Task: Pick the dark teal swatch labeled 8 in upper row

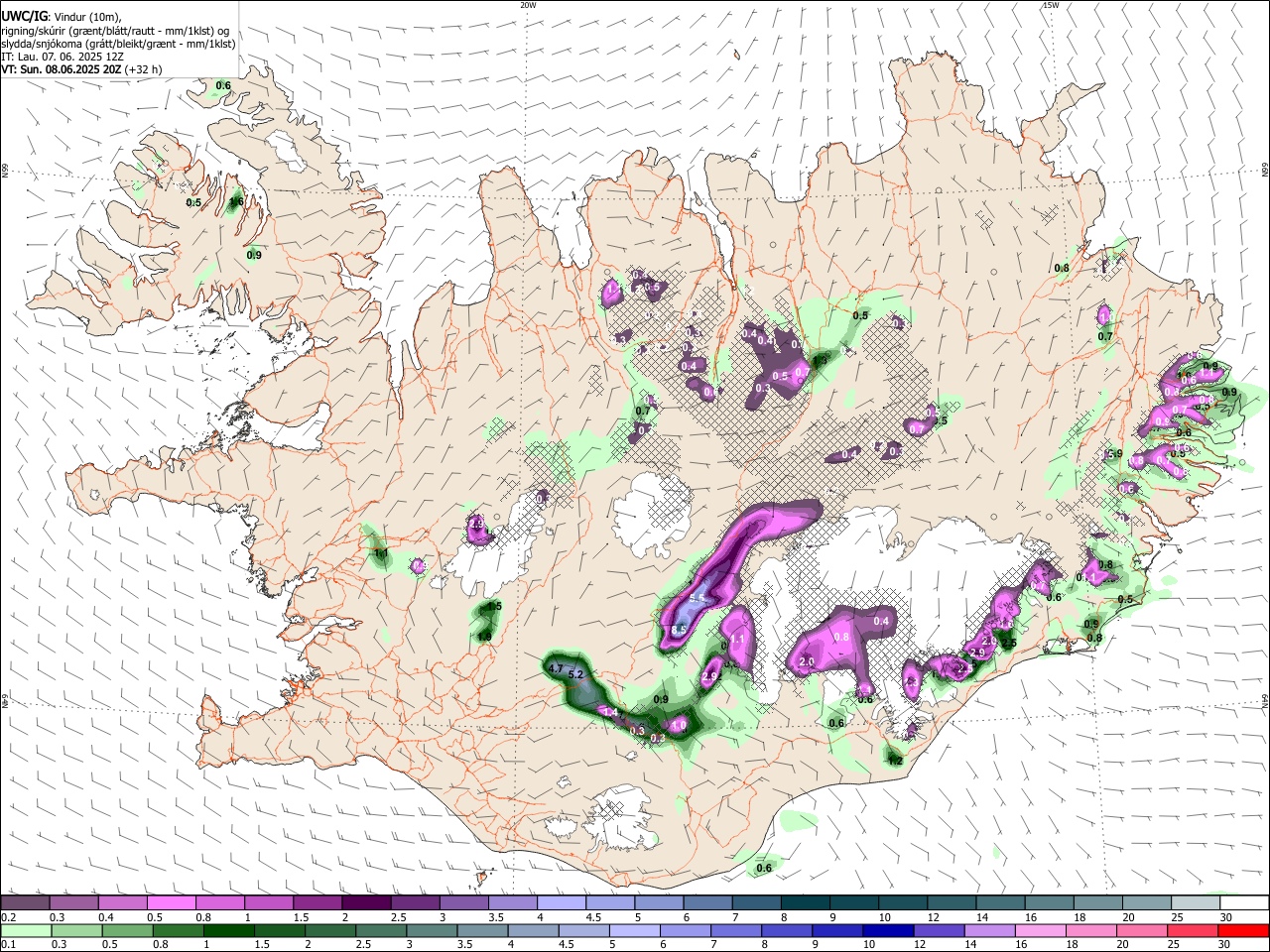Action: (804, 903)
